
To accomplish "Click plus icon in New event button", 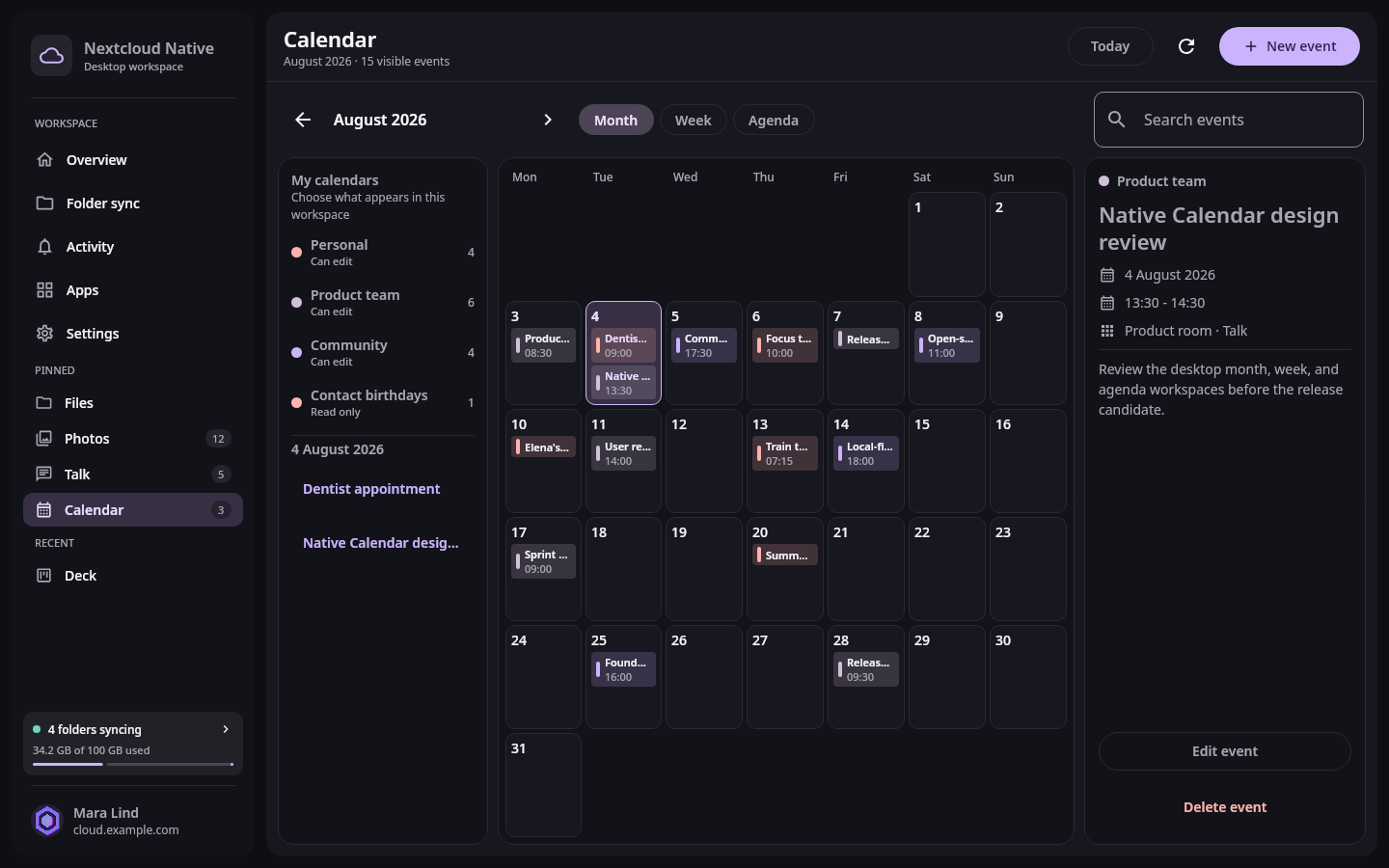I will tap(1251, 46).
